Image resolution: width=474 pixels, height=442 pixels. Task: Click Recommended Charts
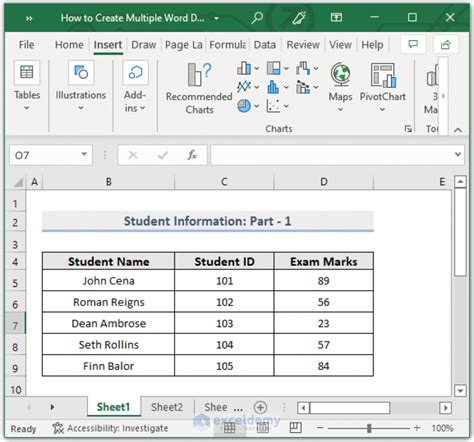tap(199, 88)
